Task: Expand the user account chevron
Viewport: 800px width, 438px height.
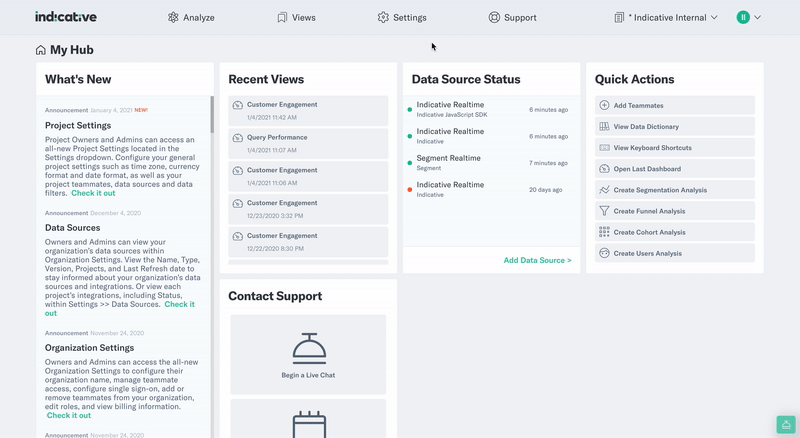Action: [758, 17]
